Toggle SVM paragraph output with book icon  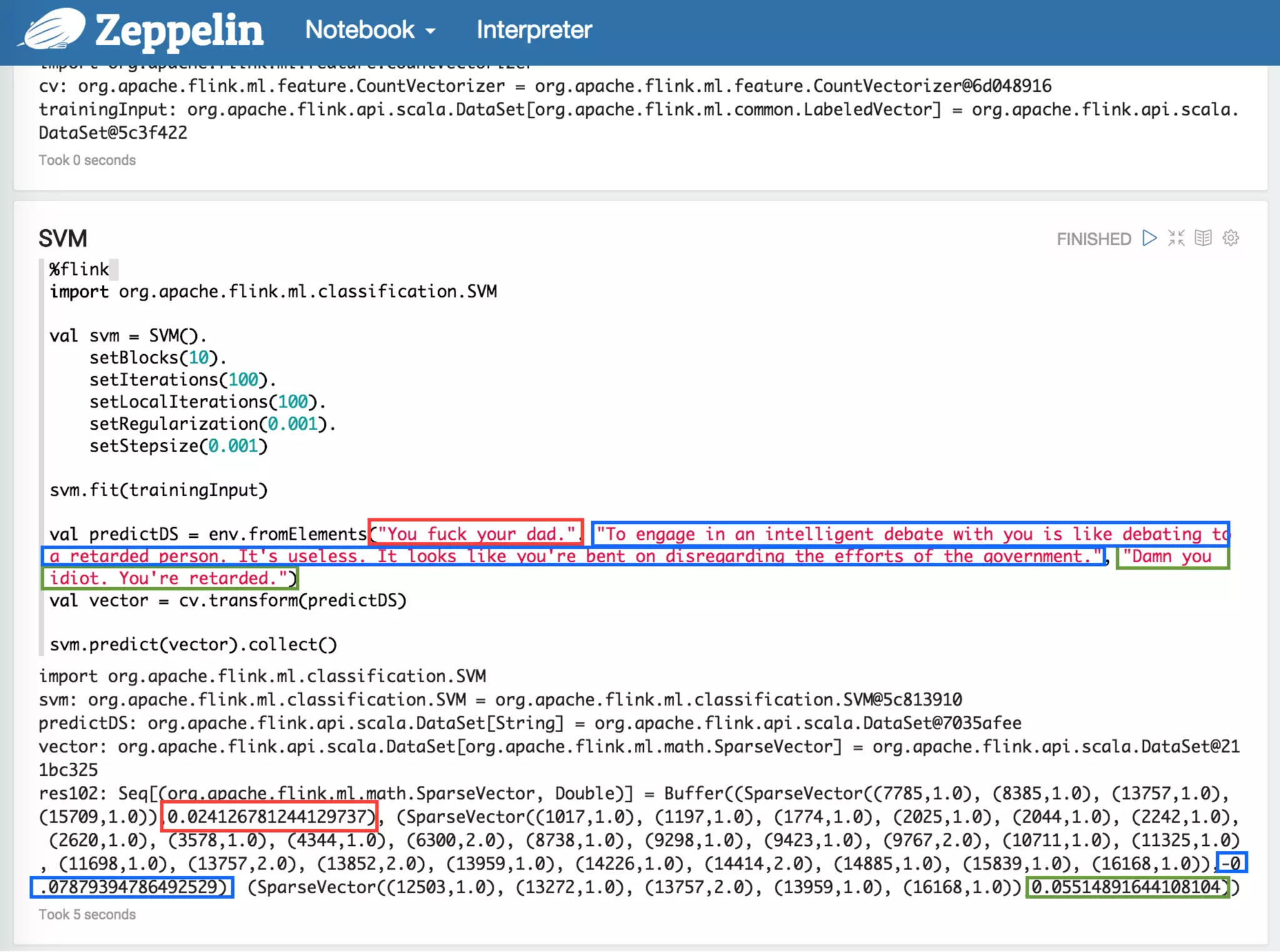[1203, 238]
